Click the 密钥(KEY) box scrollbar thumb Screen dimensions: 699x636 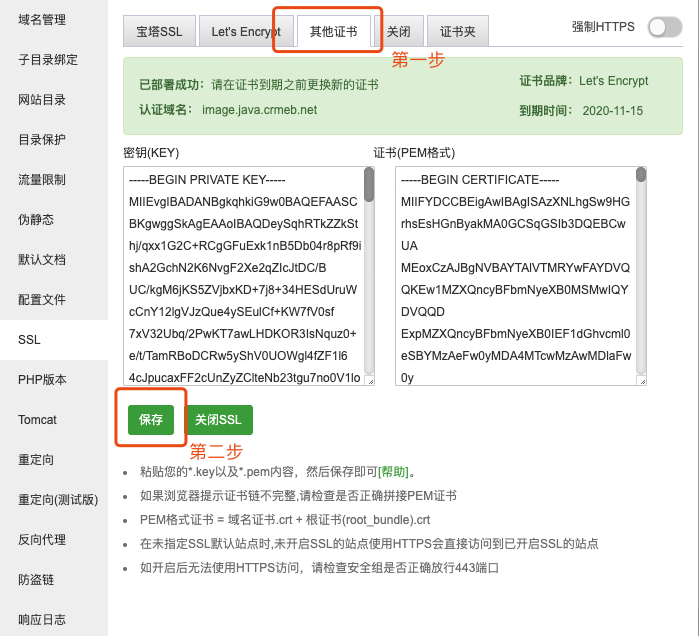click(369, 185)
